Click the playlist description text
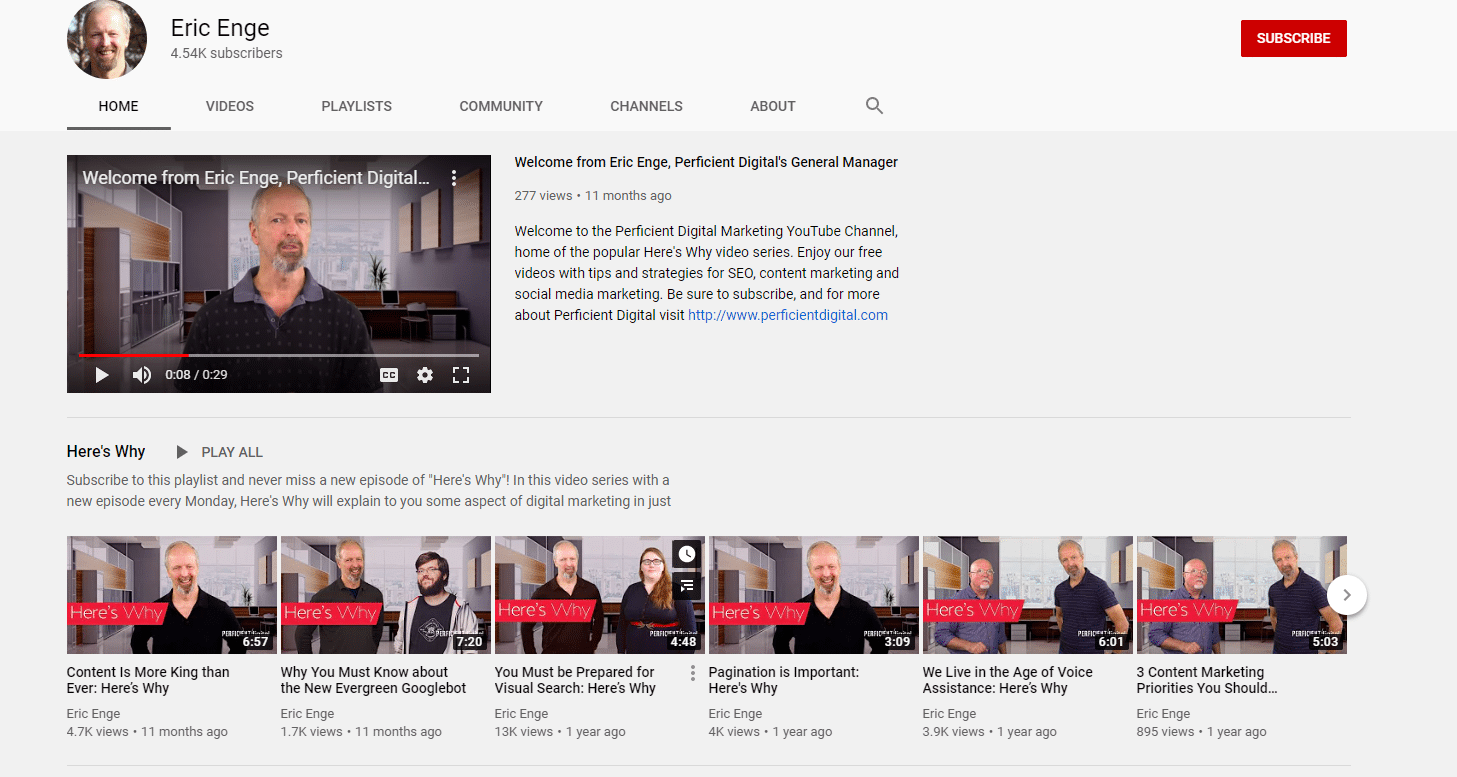The height and width of the screenshot is (777, 1457). click(x=369, y=491)
